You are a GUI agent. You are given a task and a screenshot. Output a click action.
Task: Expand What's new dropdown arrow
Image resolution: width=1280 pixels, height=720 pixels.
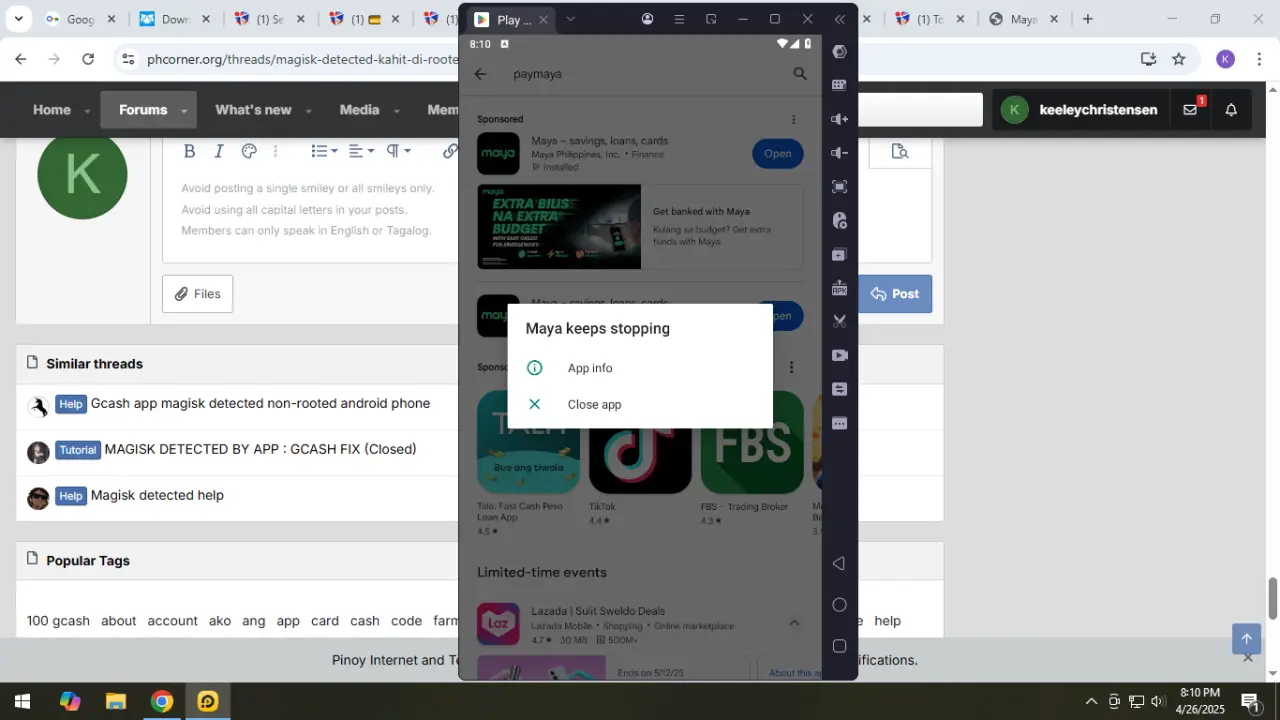tap(308, 111)
